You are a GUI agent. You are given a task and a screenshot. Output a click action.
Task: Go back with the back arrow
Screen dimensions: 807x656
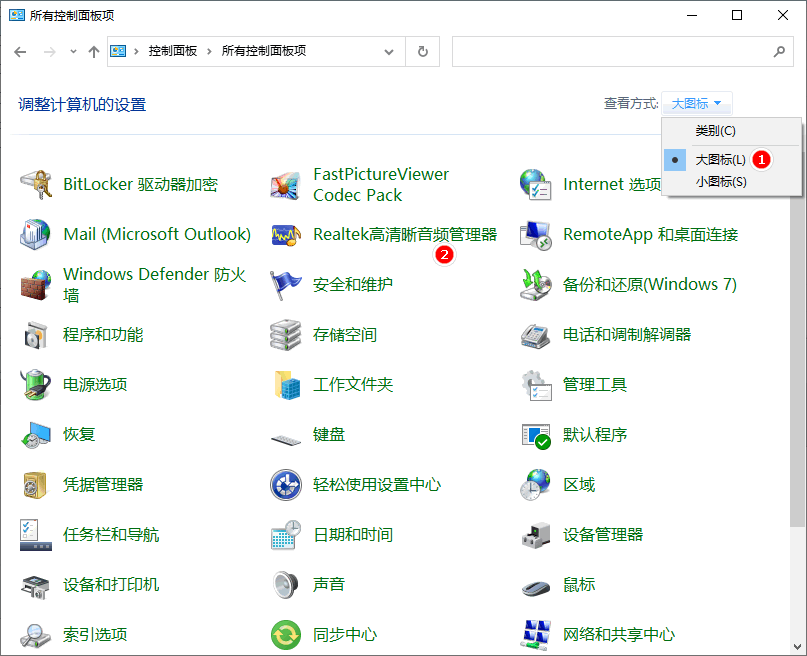click(x=20, y=51)
